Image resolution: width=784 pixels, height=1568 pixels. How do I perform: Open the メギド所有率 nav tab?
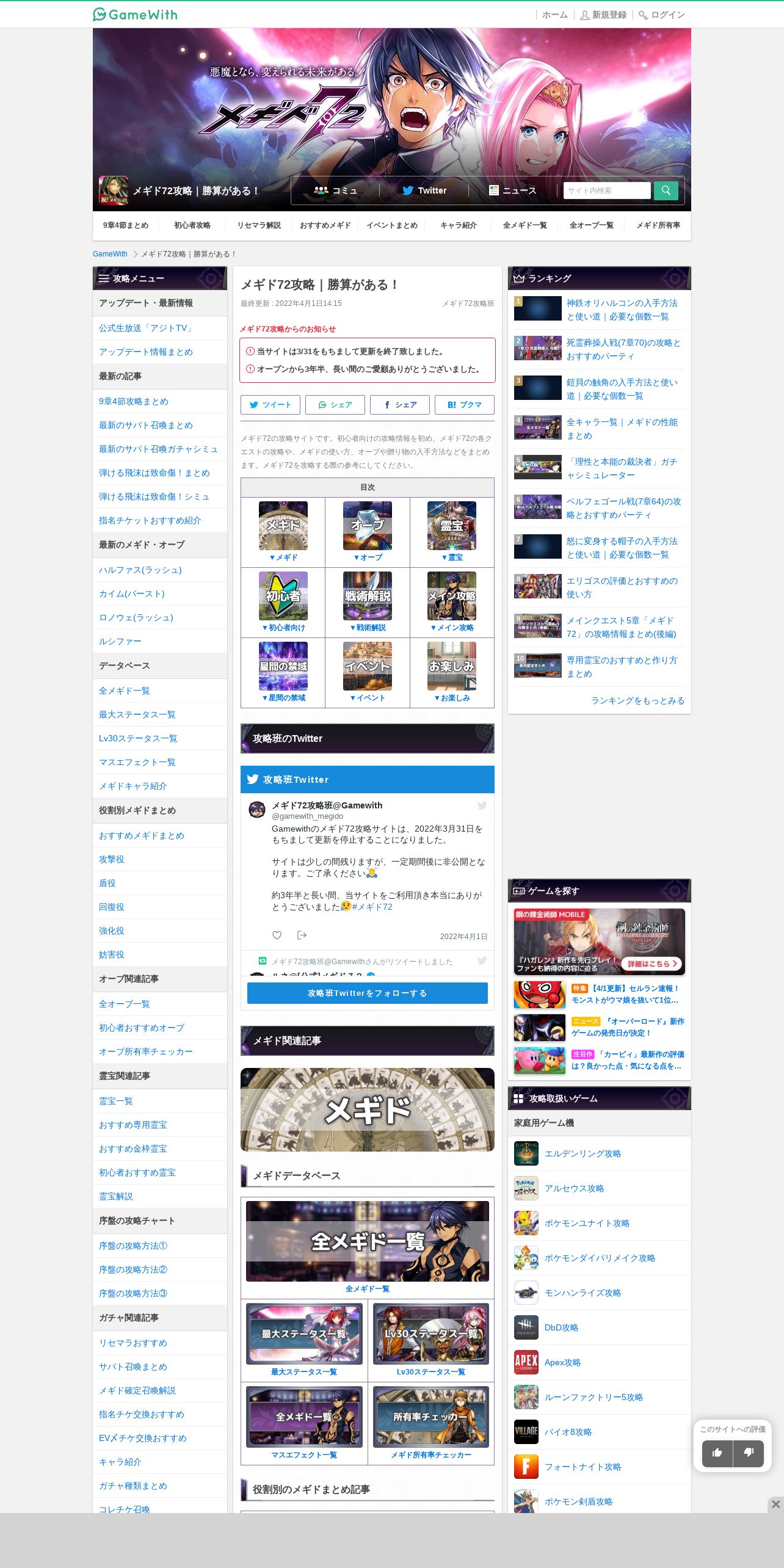[x=658, y=225]
